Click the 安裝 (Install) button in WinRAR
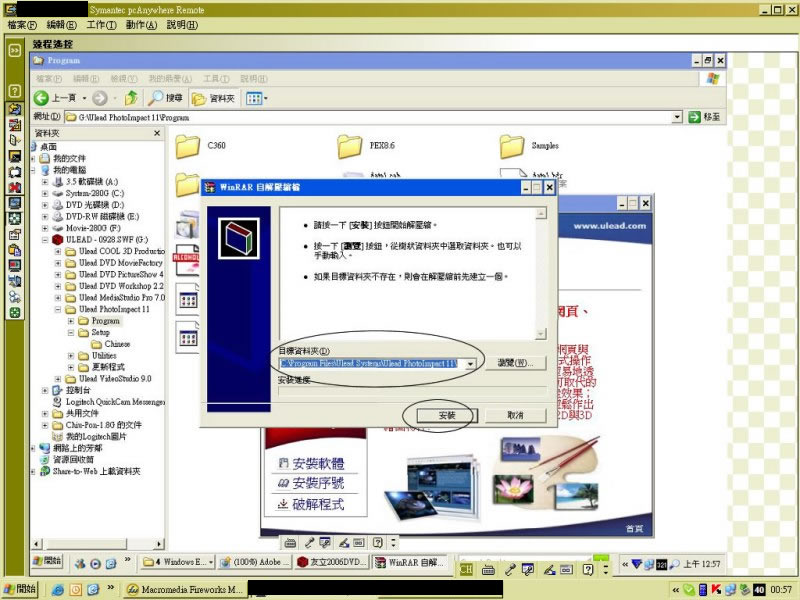Screen dimensions: 800x600 pyautogui.click(x=447, y=415)
